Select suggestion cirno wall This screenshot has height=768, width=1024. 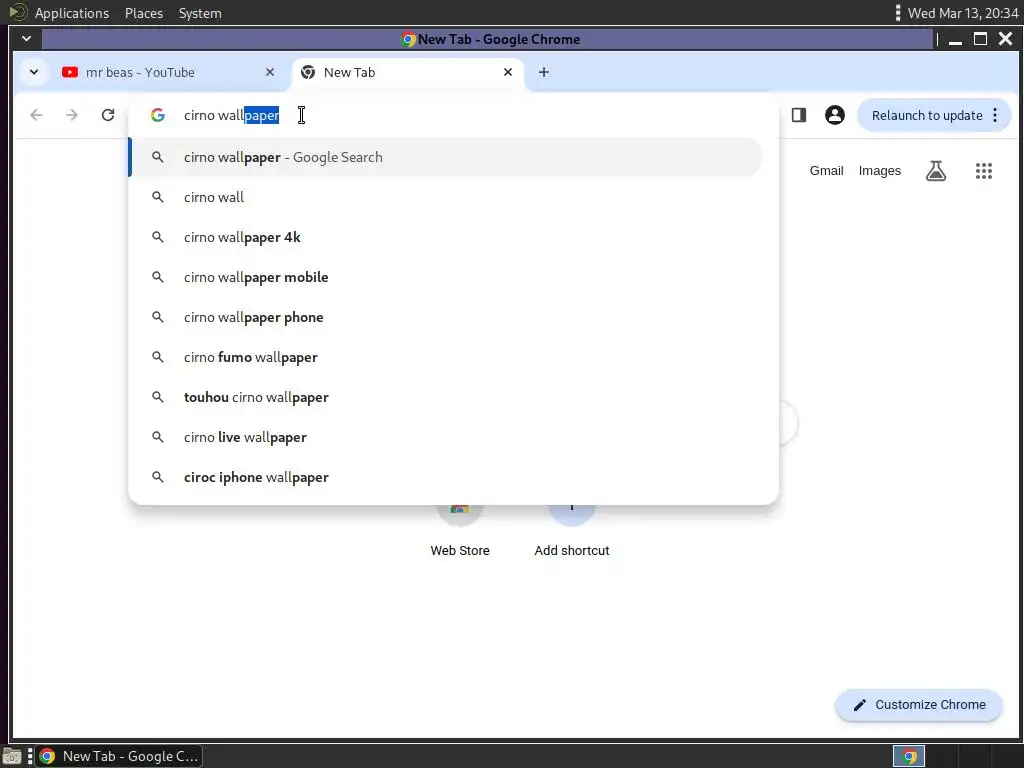(x=445, y=197)
